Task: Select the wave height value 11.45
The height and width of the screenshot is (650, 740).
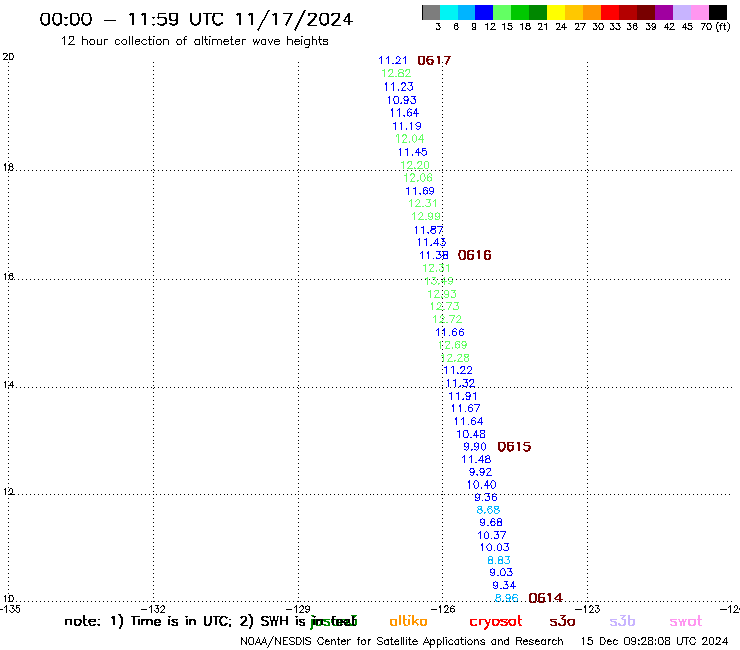Action: (x=412, y=152)
